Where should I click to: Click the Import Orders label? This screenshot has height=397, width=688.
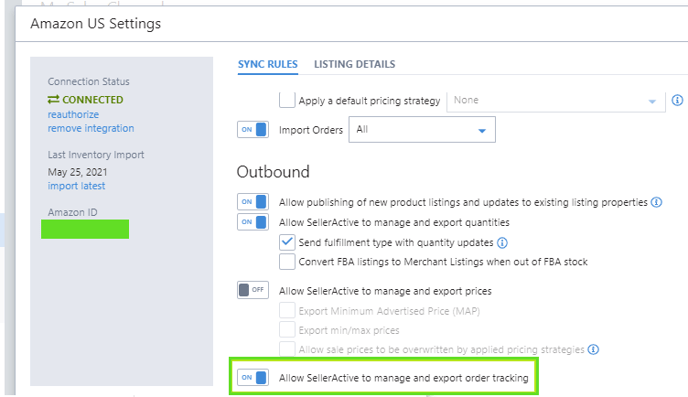(x=311, y=130)
